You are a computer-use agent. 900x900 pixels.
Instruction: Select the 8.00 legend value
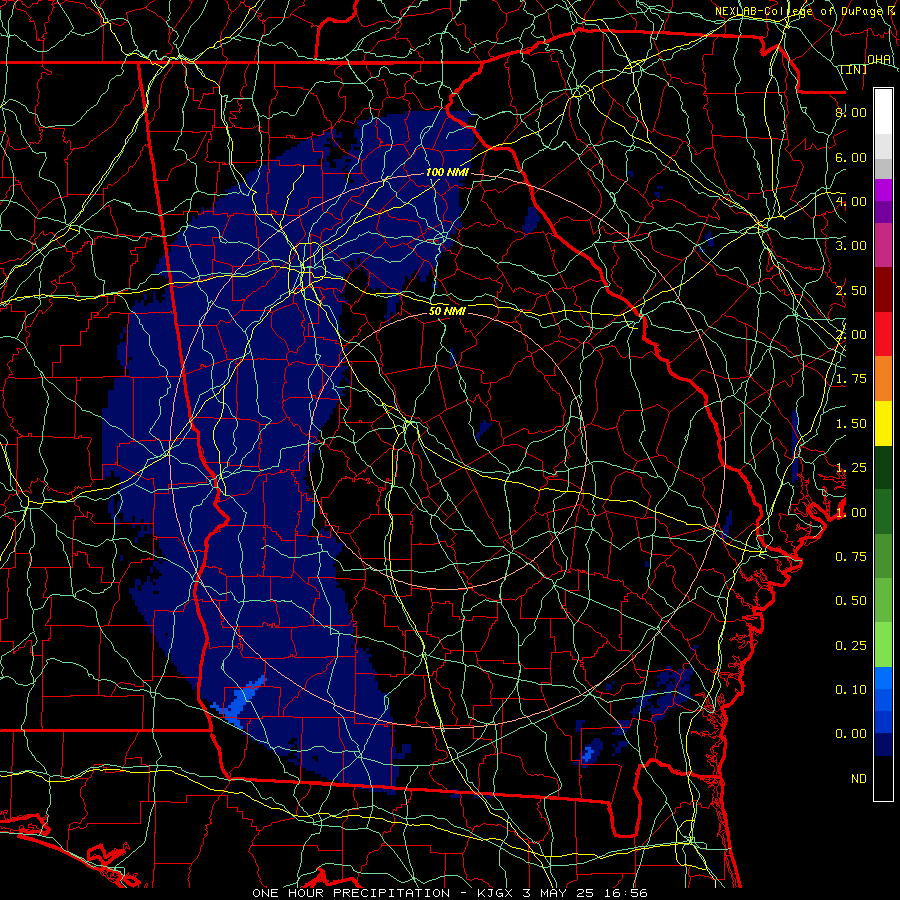point(851,112)
